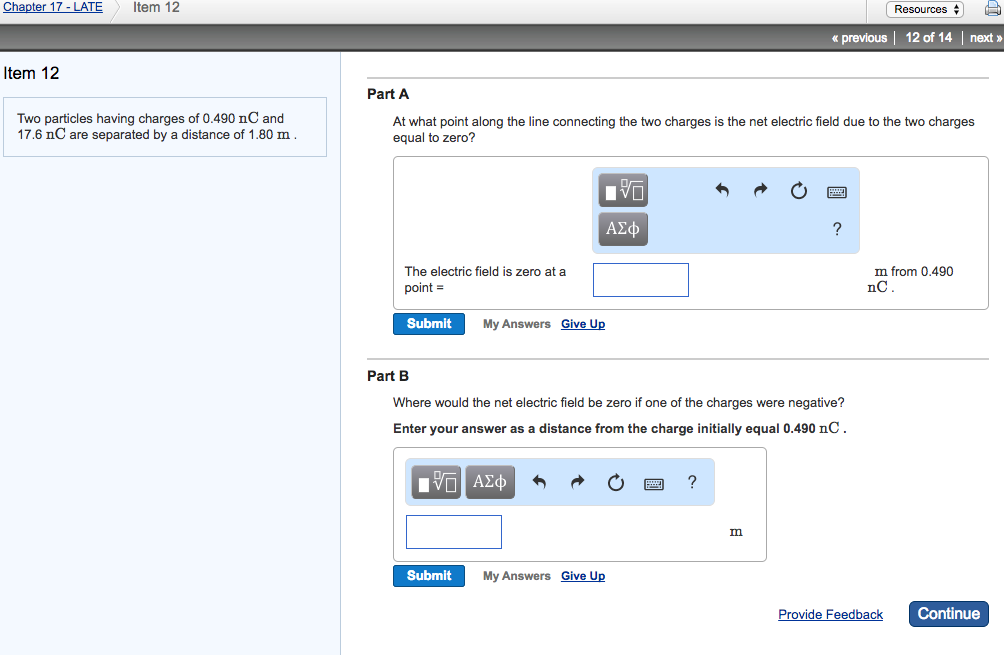This screenshot has height=655, width=1004.
Task: Redo entry in Part A toolbar
Action: coord(760,190)
